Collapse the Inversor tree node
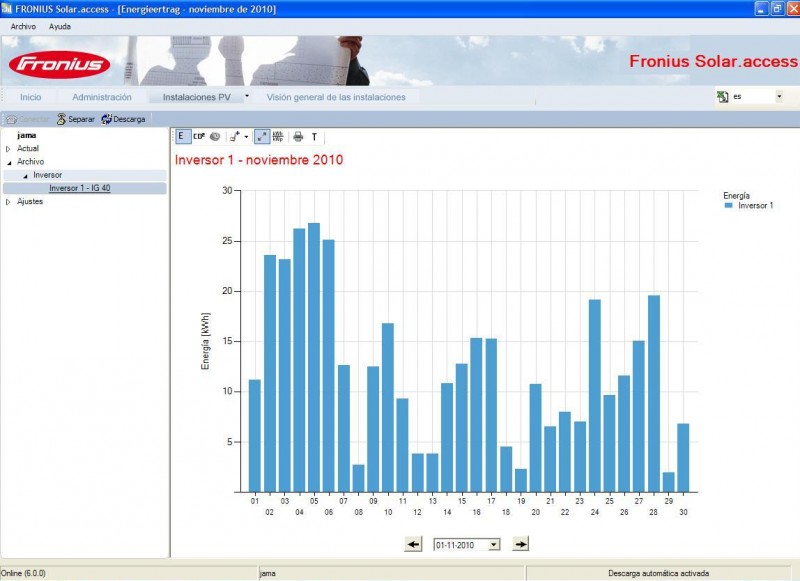Viewport: 800px width, 581px height. point(25,176)
